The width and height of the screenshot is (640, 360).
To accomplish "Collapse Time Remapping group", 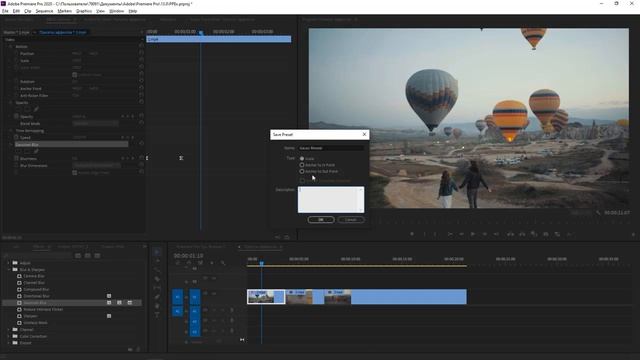I will [x=11, y=131].
